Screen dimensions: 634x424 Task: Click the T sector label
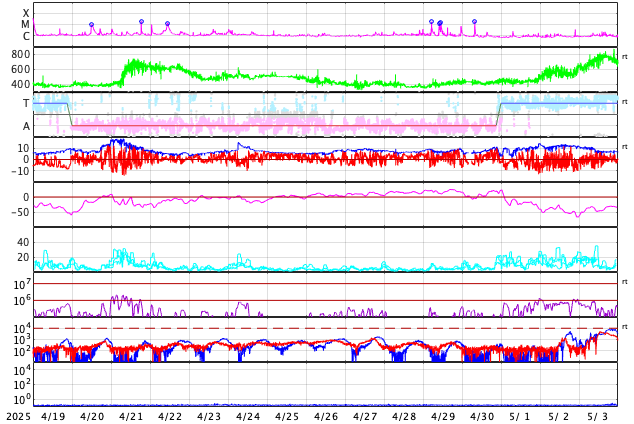tap(26, 103)
